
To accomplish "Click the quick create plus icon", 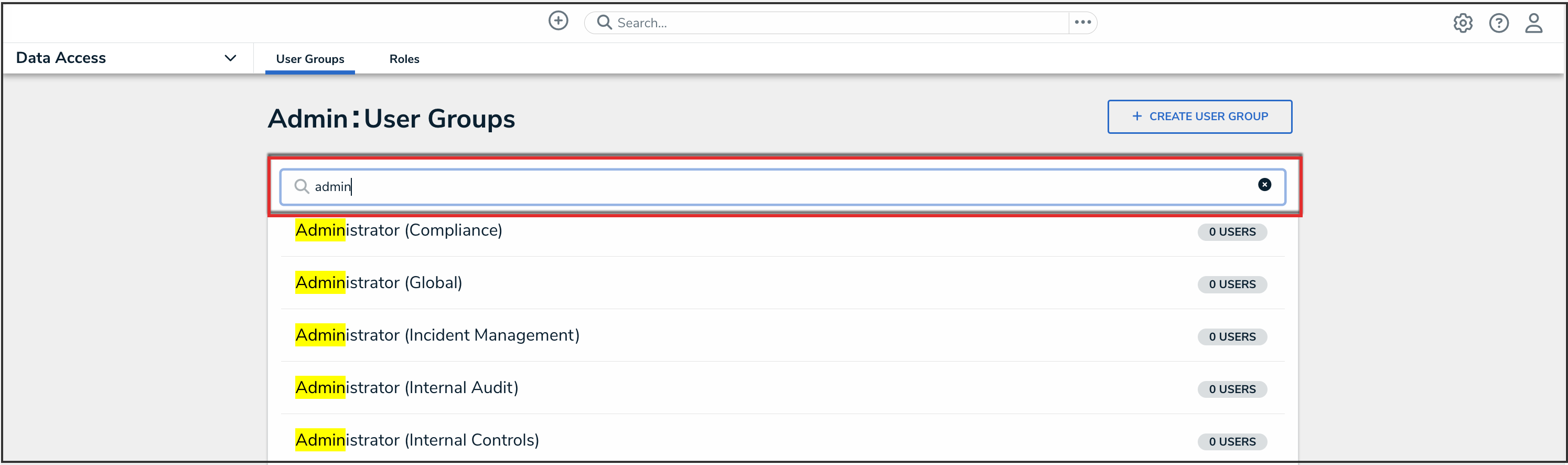I will [557, 22].
